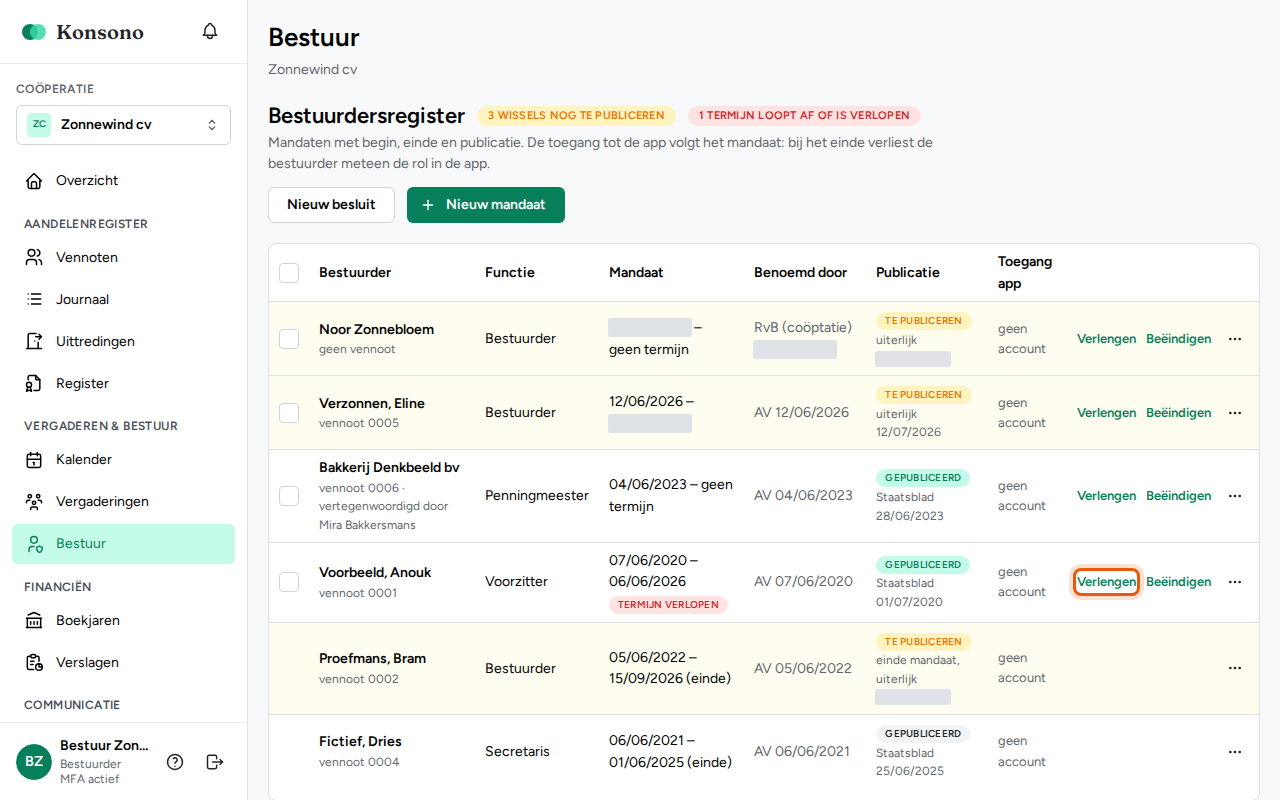1280x800 pixels.
Task: Open the notifications bell
Action: point(210,32)
